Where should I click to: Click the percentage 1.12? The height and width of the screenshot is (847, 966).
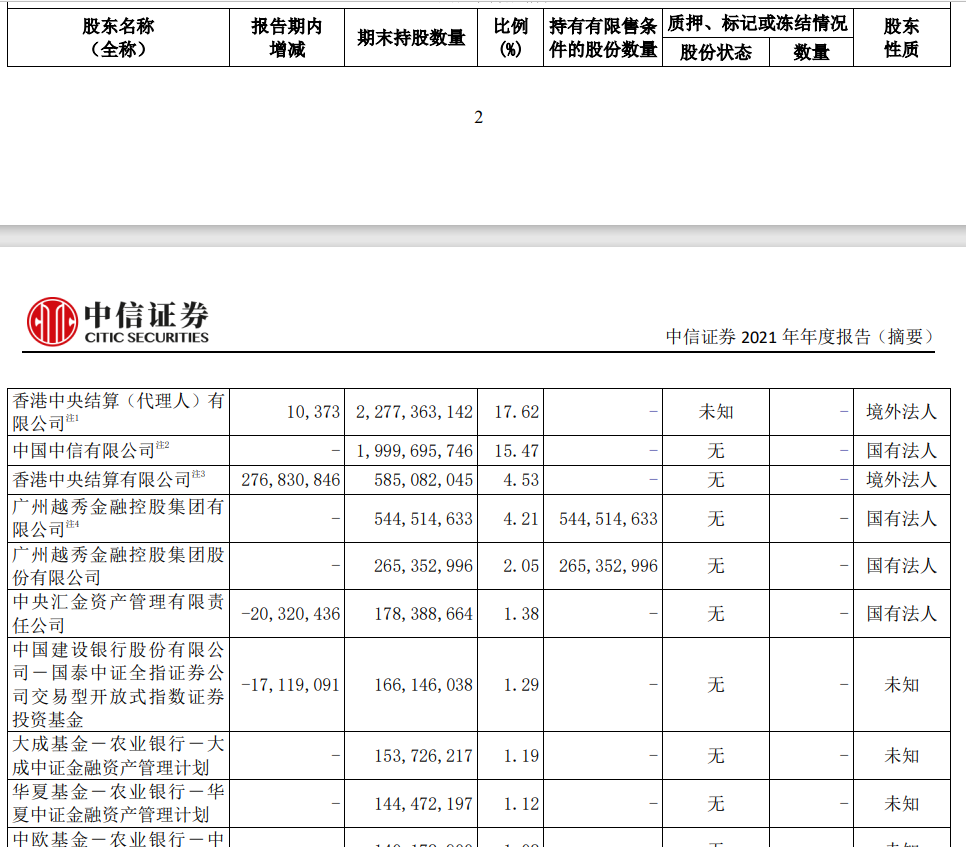521,804
